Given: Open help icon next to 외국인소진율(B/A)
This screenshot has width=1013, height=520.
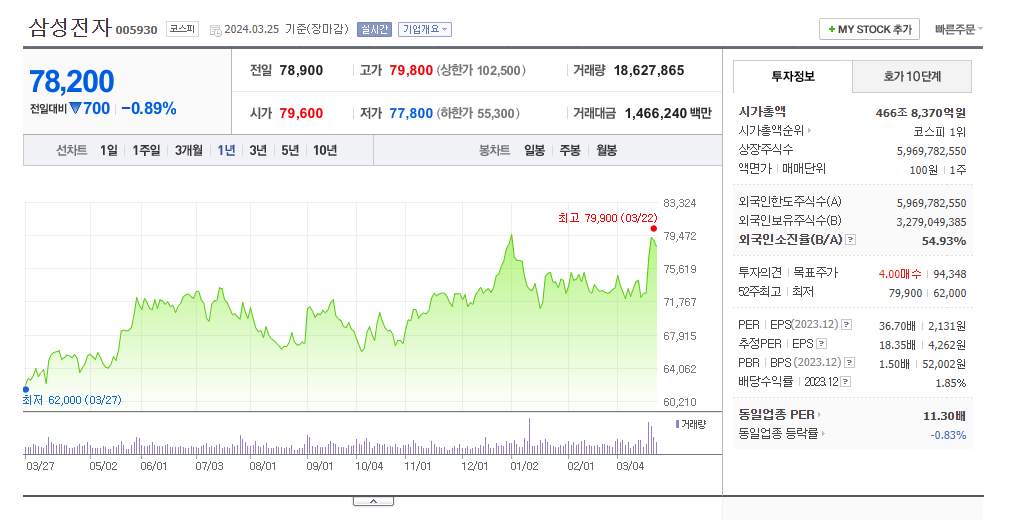Looking at the screenshot, I should coord(850,240).
